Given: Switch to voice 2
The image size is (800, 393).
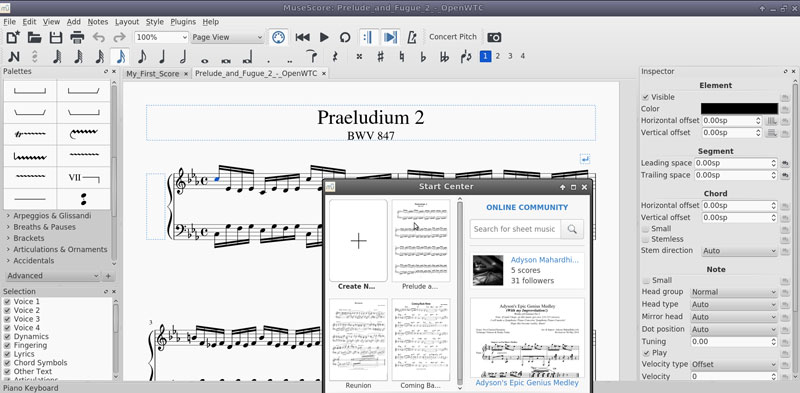Looking at the screenshot, I should 498,56.
